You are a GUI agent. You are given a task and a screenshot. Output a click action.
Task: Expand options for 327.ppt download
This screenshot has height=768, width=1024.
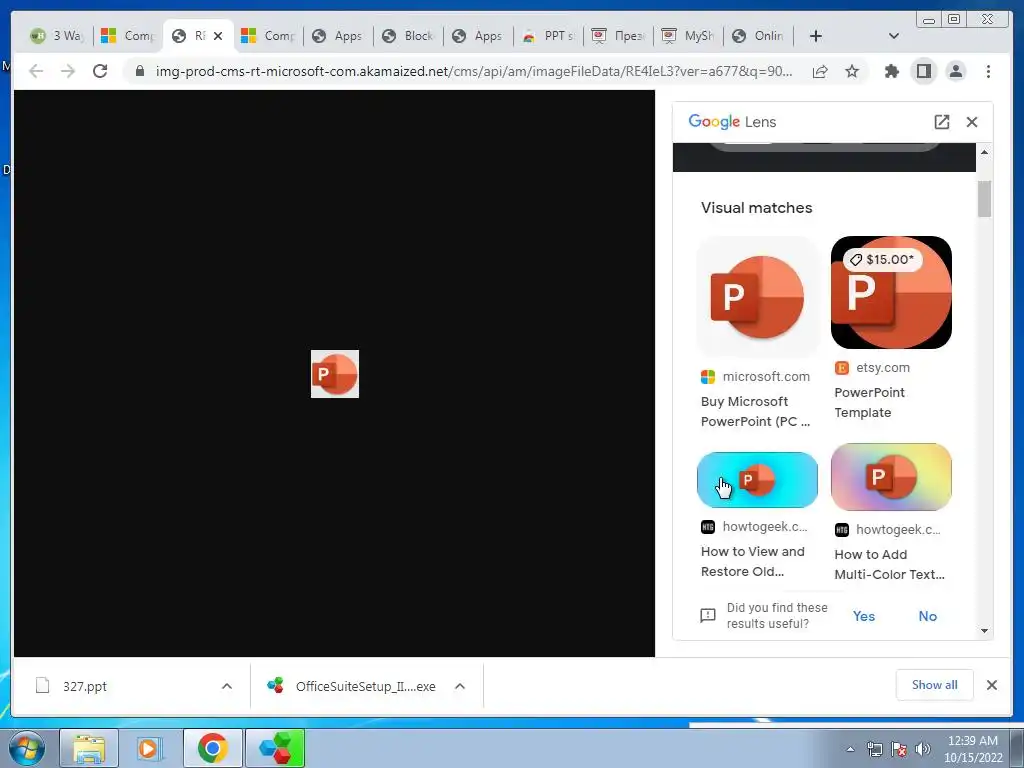coord(227,686)
